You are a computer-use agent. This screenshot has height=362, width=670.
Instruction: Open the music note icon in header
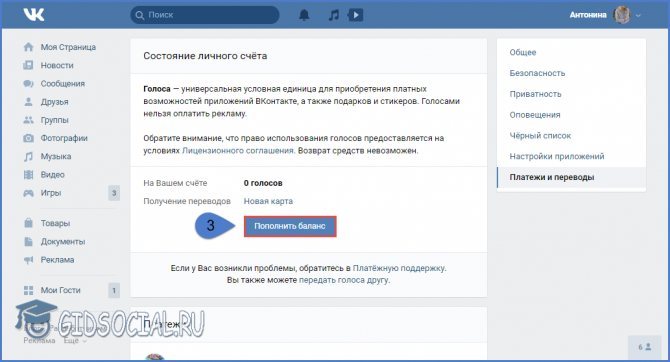(333, 15)
